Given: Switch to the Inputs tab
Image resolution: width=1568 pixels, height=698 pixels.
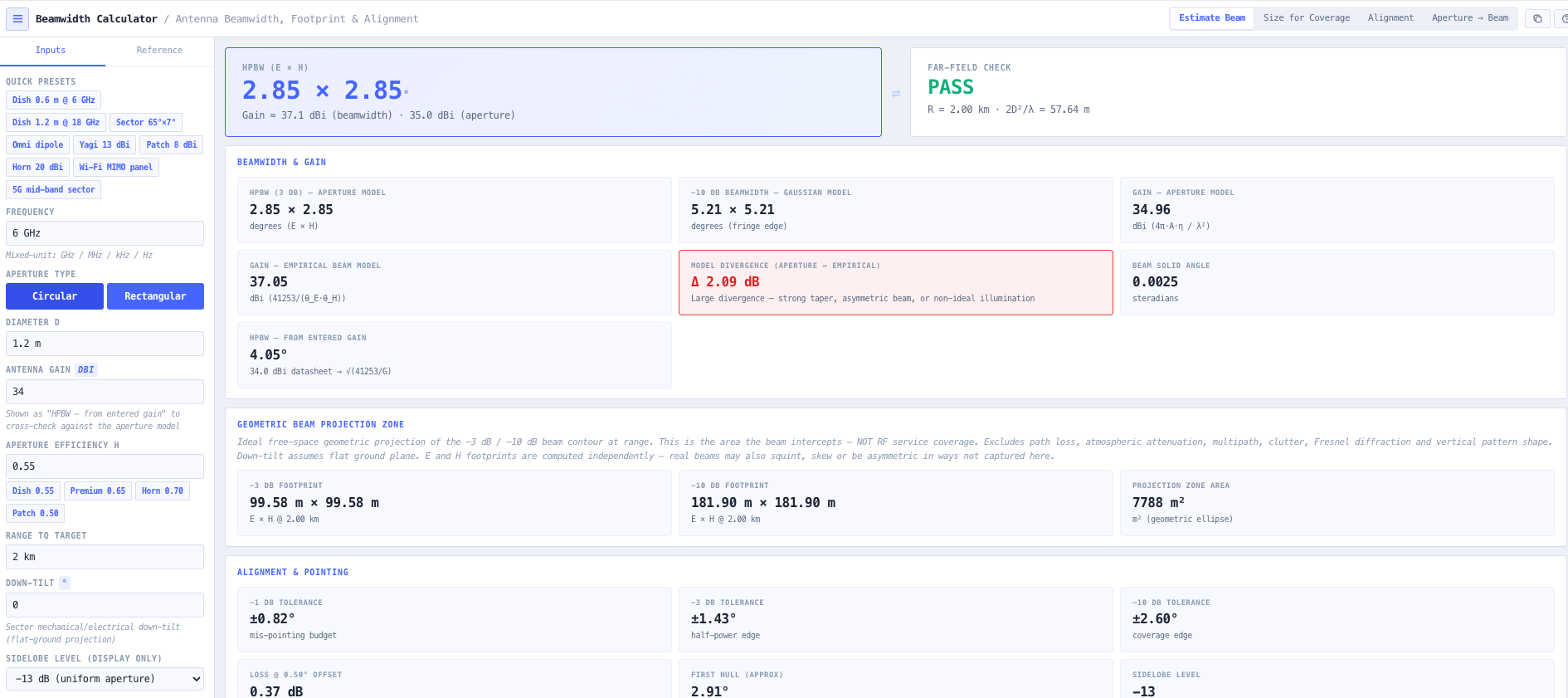Looking at the screenshot, I should (51, 51).
